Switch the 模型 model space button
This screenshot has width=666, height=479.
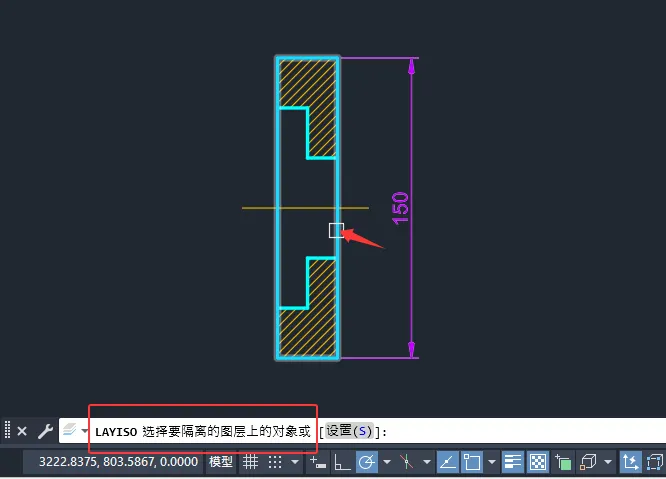tap(221, 462)
